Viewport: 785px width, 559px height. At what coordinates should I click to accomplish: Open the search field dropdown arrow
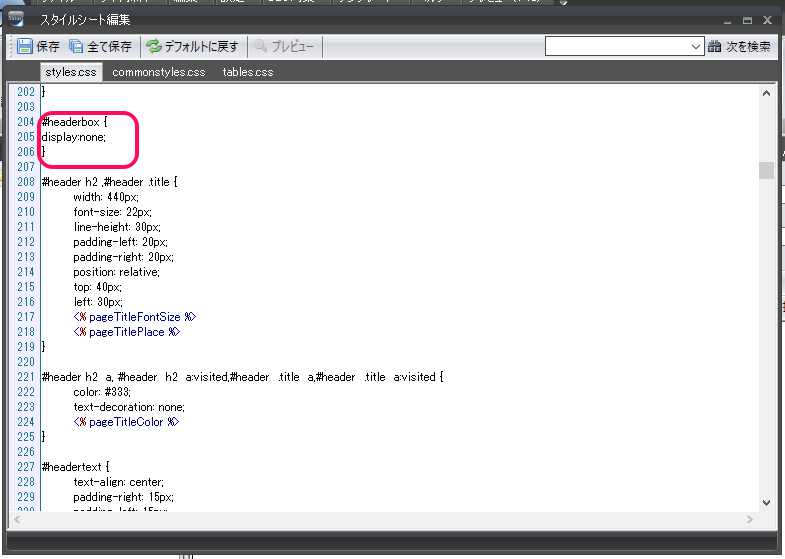point(696,46)
